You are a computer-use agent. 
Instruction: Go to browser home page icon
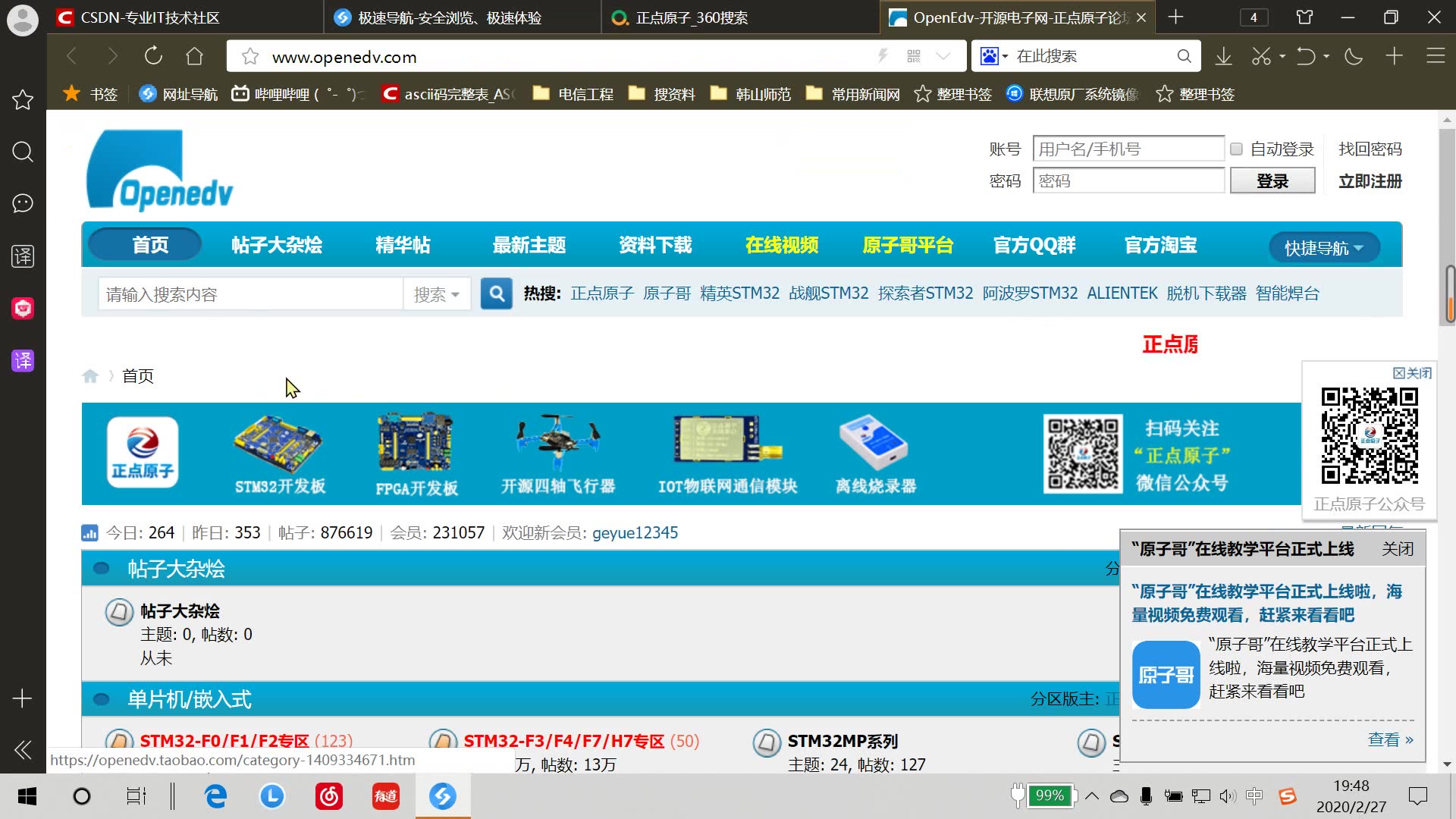pyautogui.click(x=195, y=56)
